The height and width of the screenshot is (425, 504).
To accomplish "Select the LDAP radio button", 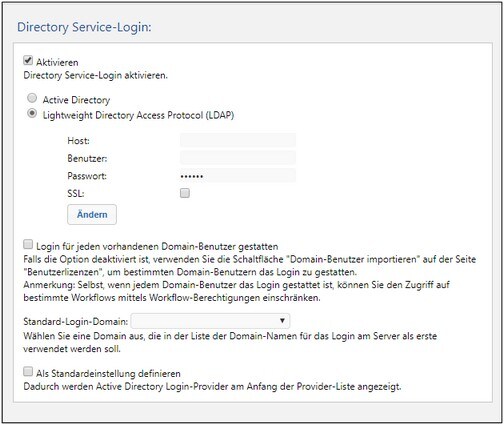I will (x=32, y=114).
